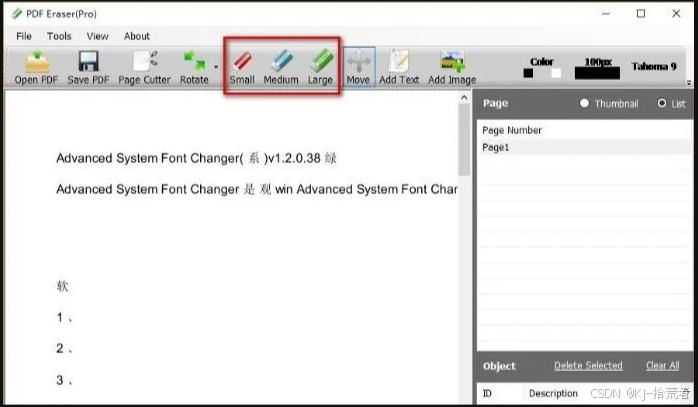Switch page panel to Thumbnail view
The height and width of the screenshot is (407, 698).
pos(609,104)
